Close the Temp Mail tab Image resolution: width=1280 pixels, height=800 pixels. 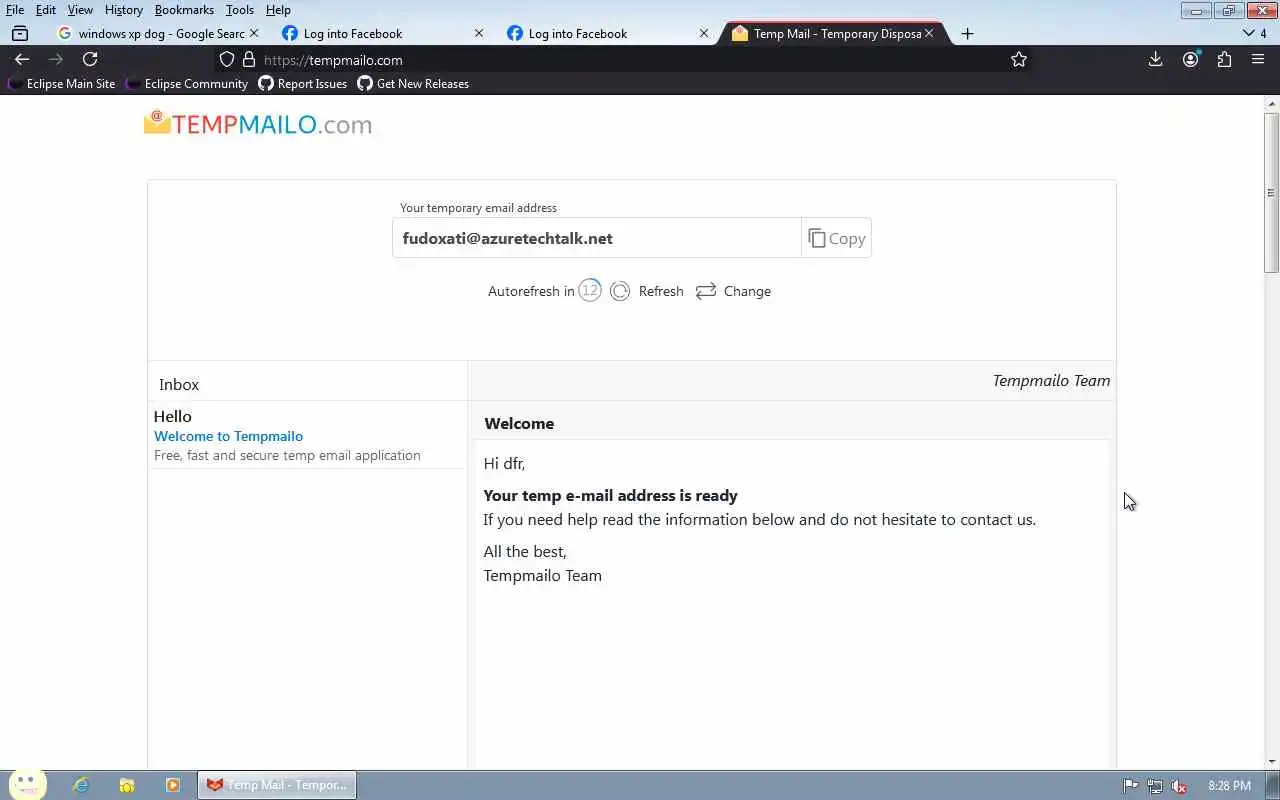929,33
